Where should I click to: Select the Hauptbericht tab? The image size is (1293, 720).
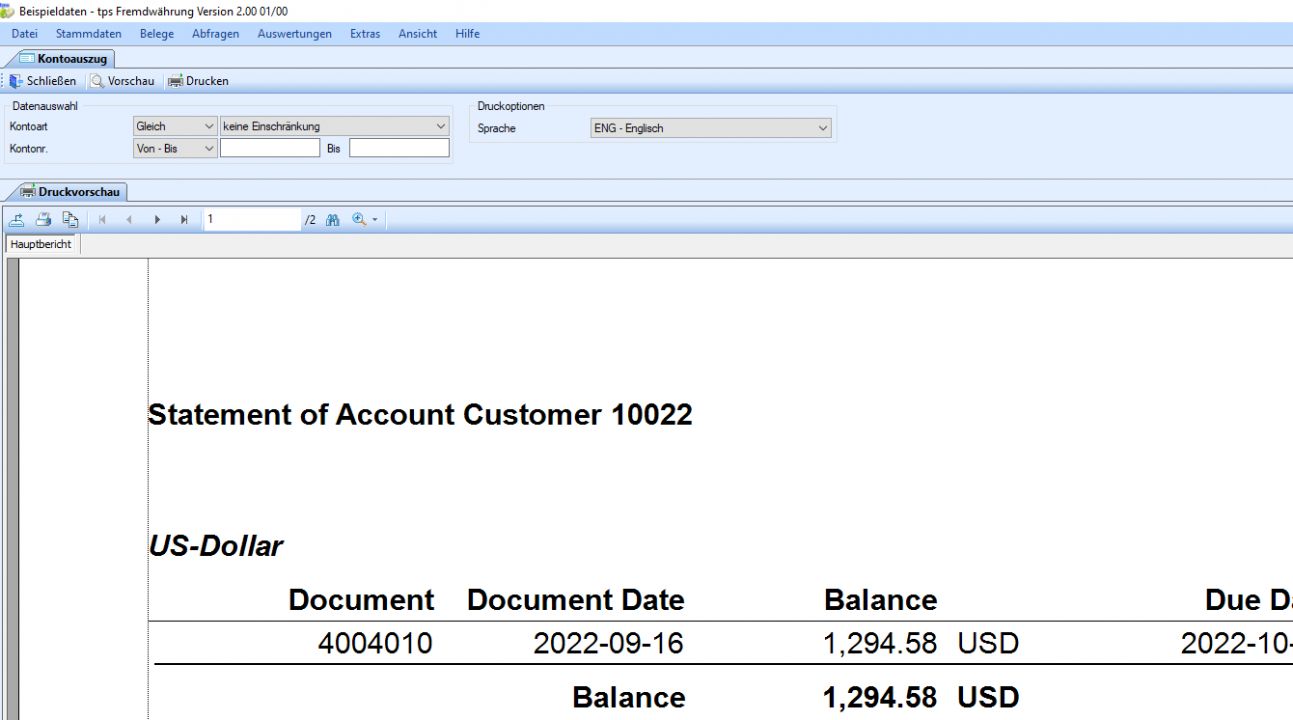(41, 244)
